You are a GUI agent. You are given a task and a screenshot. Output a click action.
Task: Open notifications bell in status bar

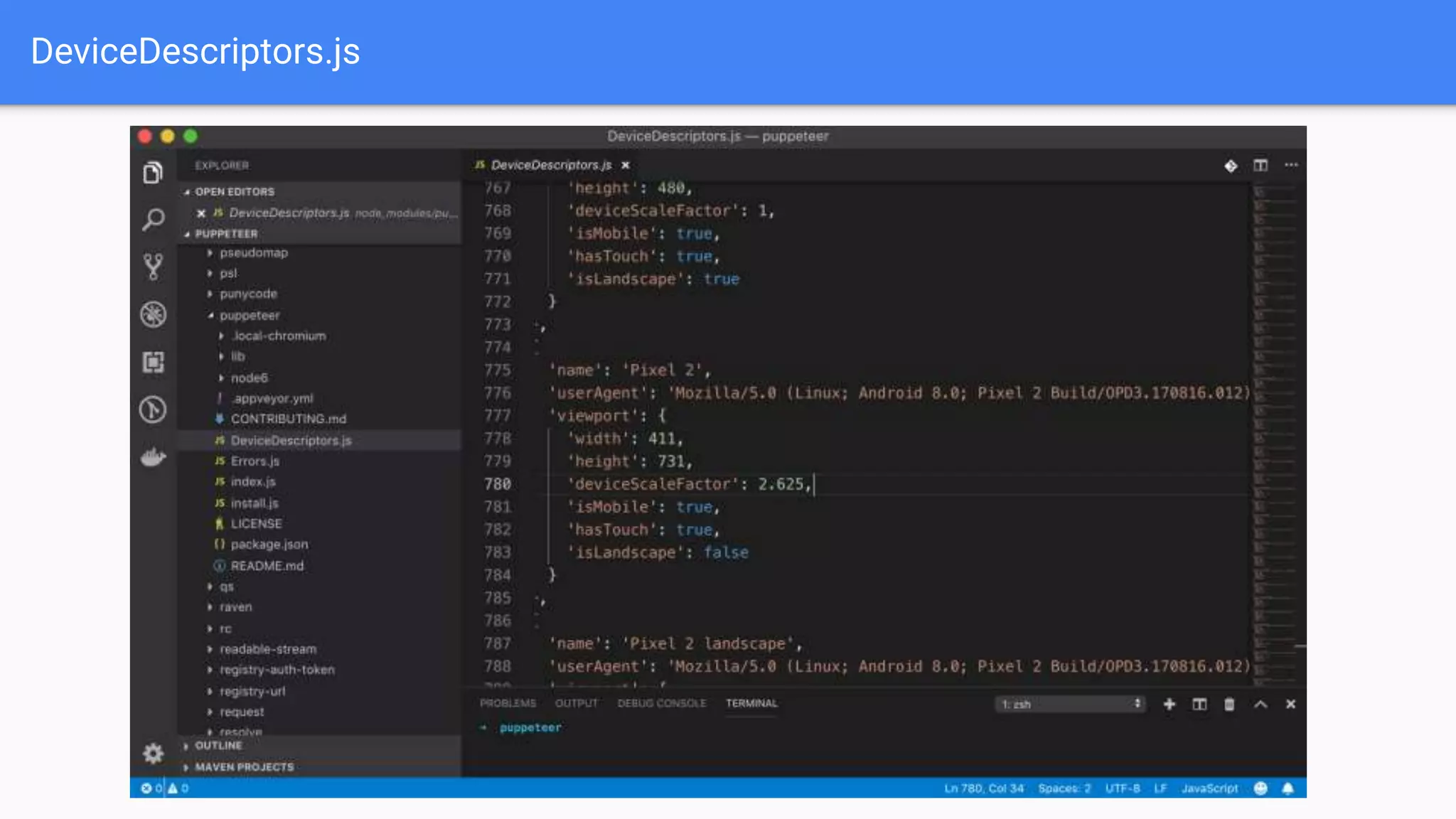1288,788
